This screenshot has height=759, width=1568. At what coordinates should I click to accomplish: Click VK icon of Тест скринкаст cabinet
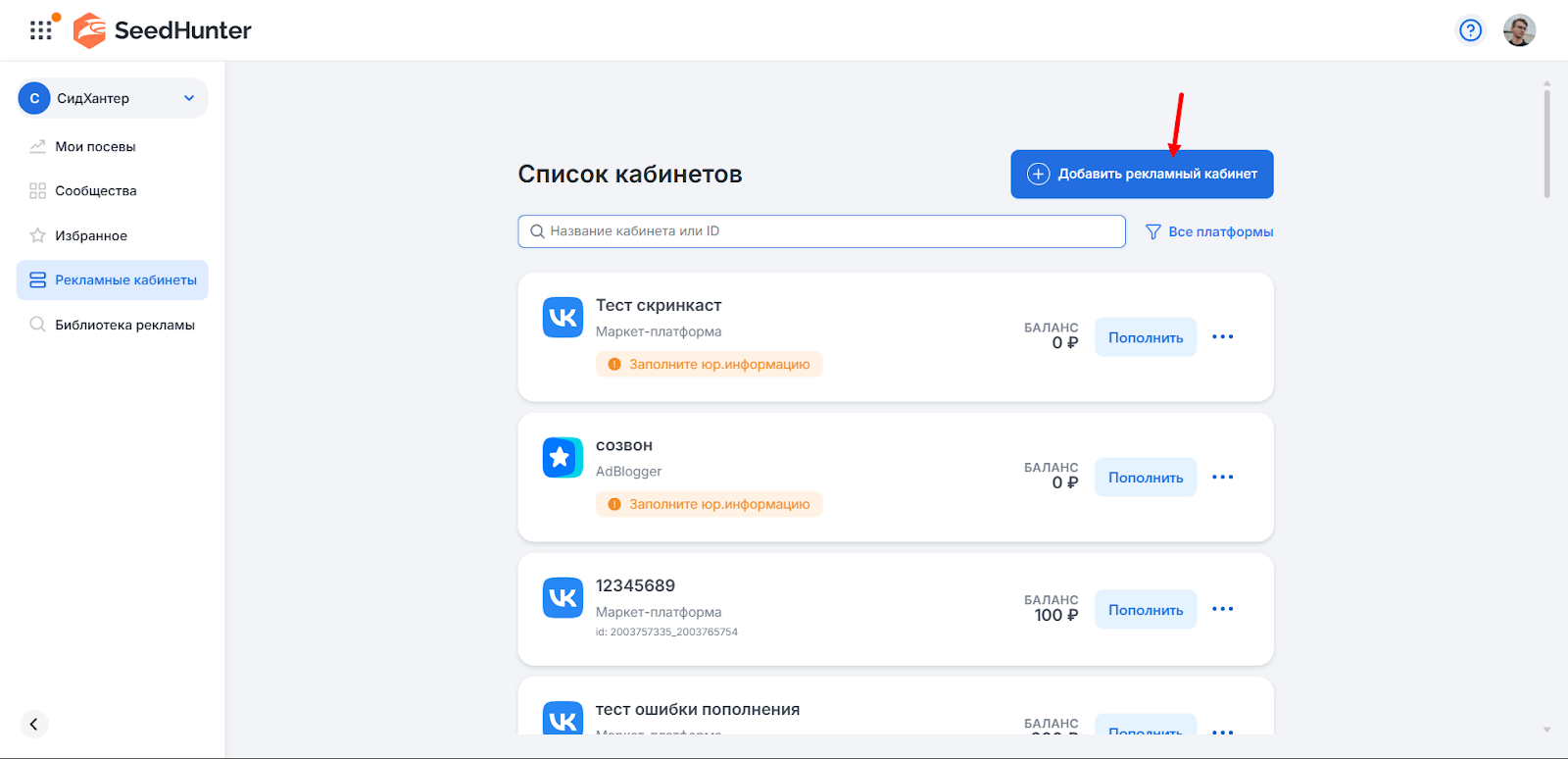(563, 318)
